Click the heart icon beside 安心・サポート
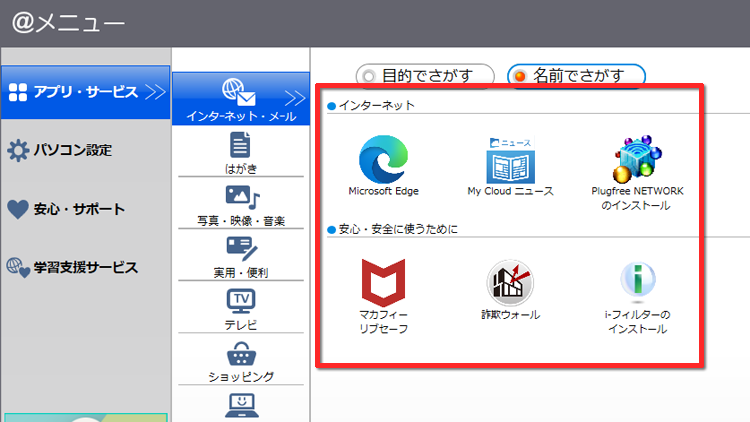This screenshot has height=422, width=750. [18, 209]
